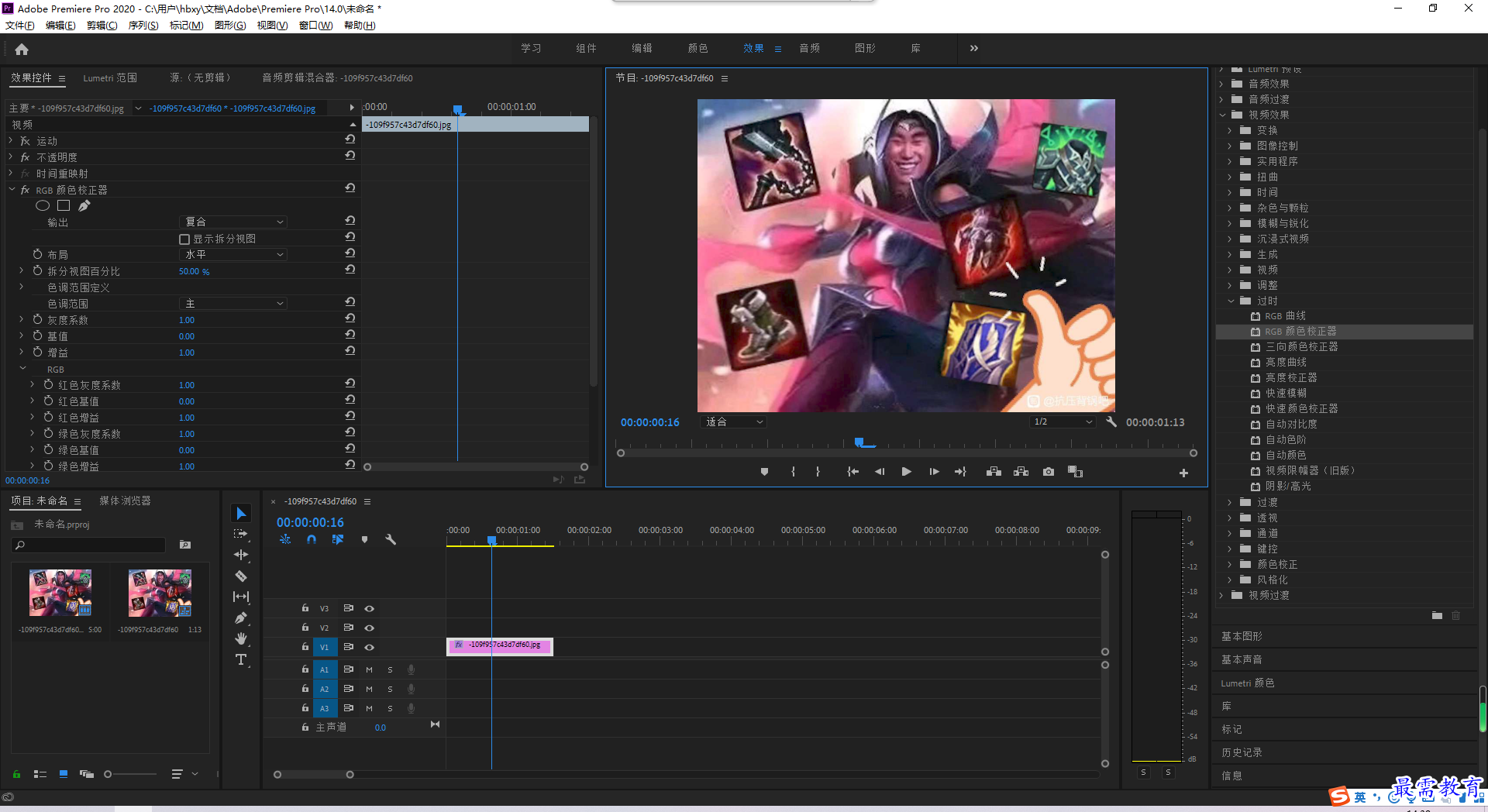
Task: Toggle V3 track output eye
Action: (370, 608)
